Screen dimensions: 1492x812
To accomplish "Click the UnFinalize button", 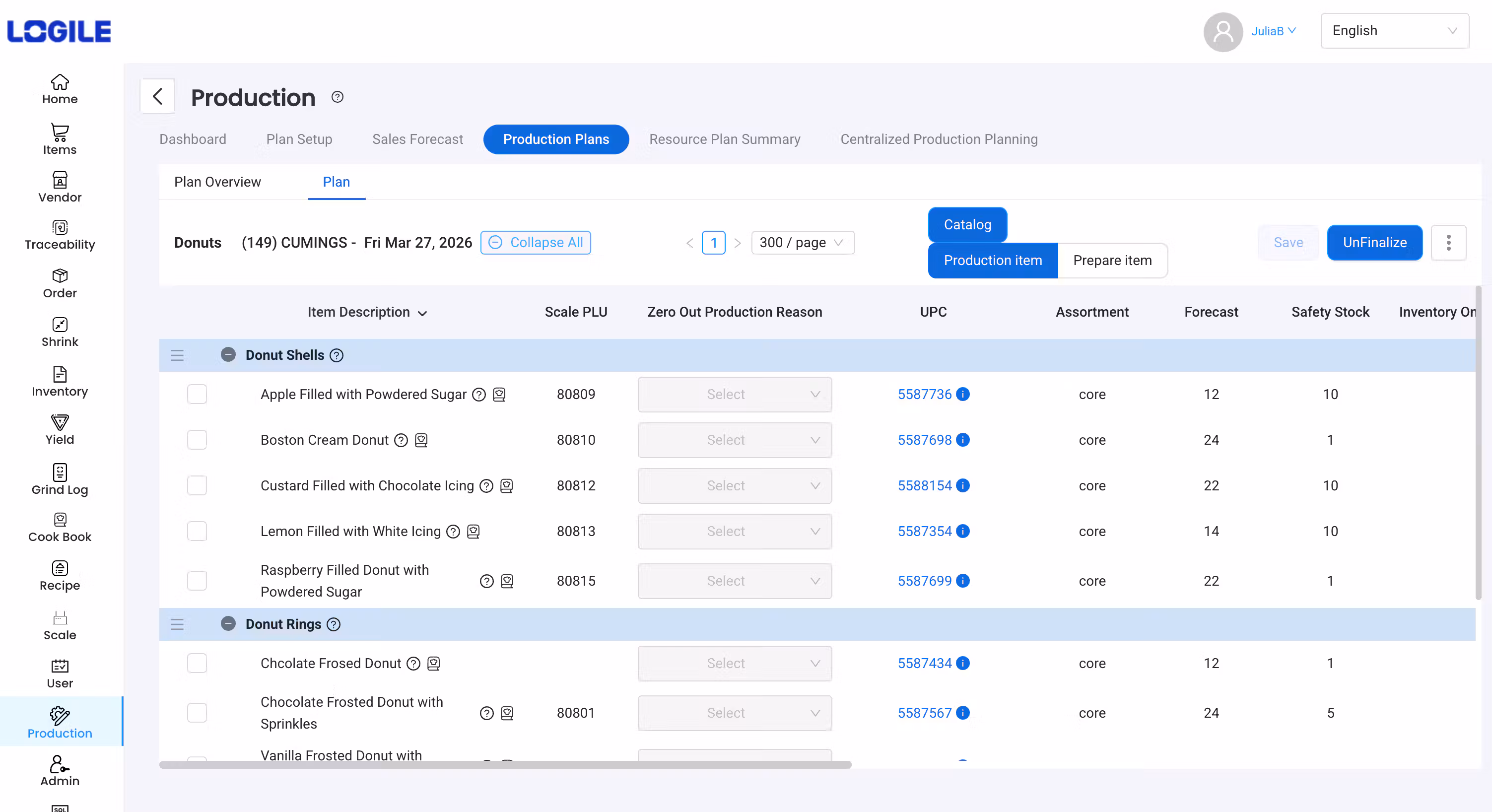I will (1374, 243).
